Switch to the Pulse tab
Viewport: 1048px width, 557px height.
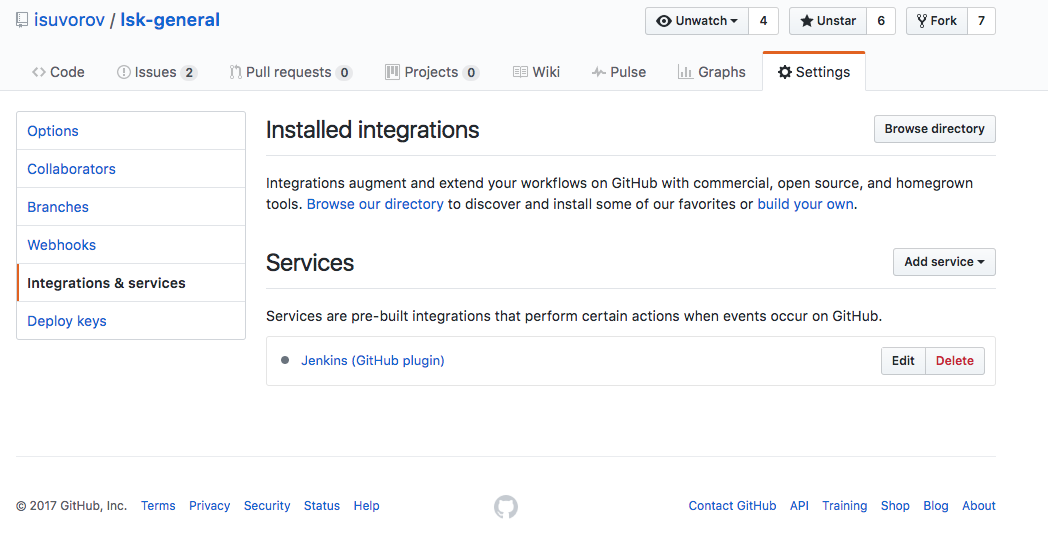(x=619, y=72)
